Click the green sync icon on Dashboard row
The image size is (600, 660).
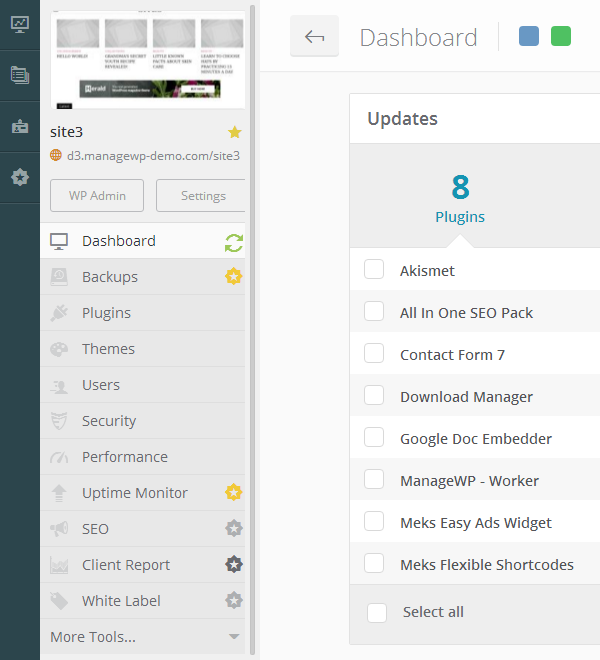[234, 243]
